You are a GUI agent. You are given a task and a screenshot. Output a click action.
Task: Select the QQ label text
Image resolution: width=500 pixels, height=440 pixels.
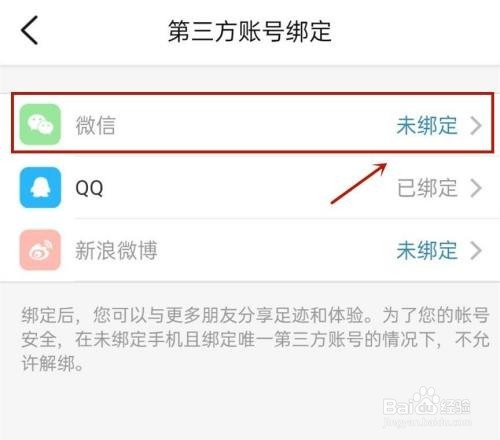pos(89,188)
